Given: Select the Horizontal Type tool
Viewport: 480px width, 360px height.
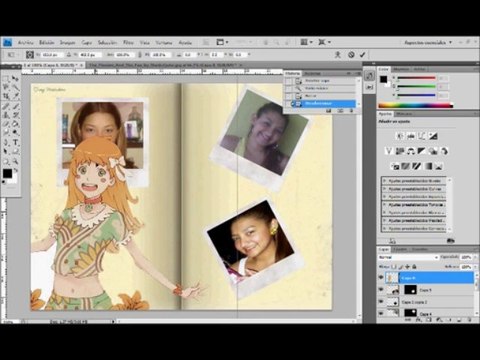Looking at the screenshot, I should 15,143.
